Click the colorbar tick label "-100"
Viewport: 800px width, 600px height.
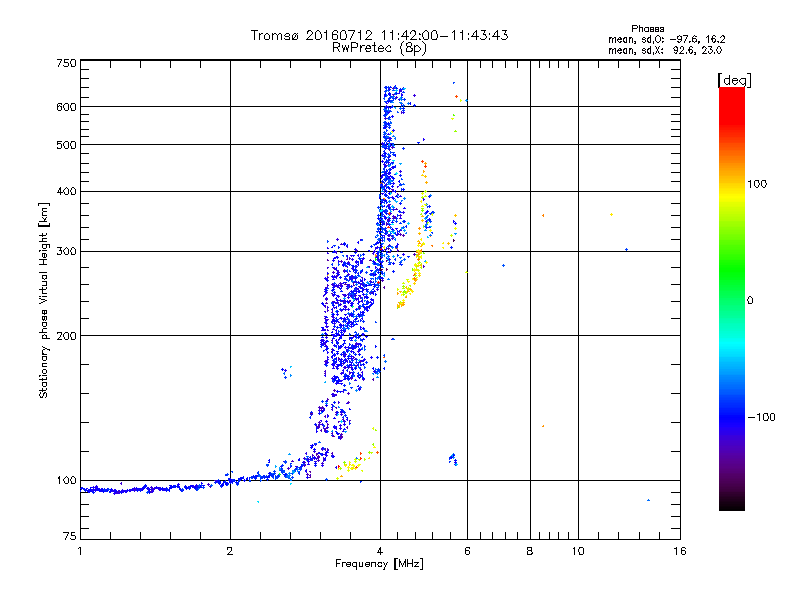pos(761,417)
